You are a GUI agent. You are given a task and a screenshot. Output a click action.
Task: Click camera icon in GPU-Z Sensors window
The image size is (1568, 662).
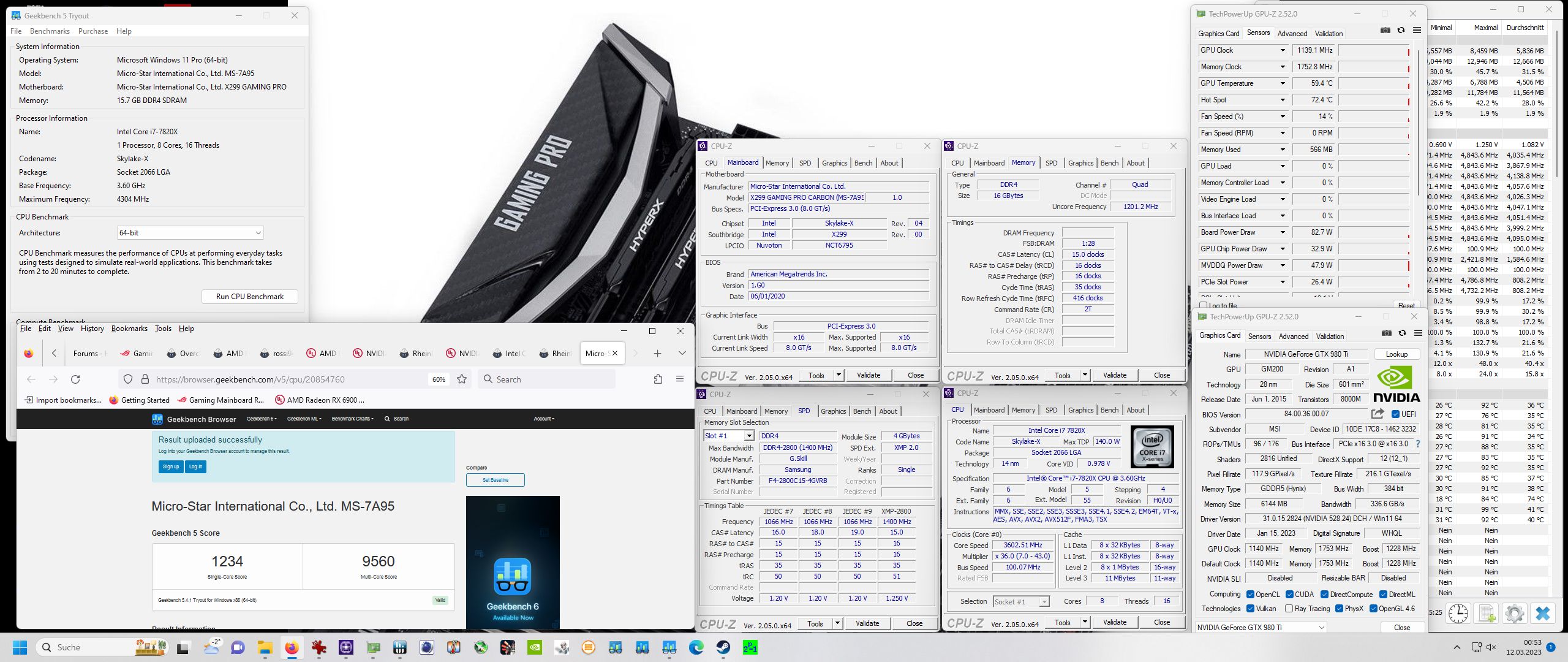1385,30
